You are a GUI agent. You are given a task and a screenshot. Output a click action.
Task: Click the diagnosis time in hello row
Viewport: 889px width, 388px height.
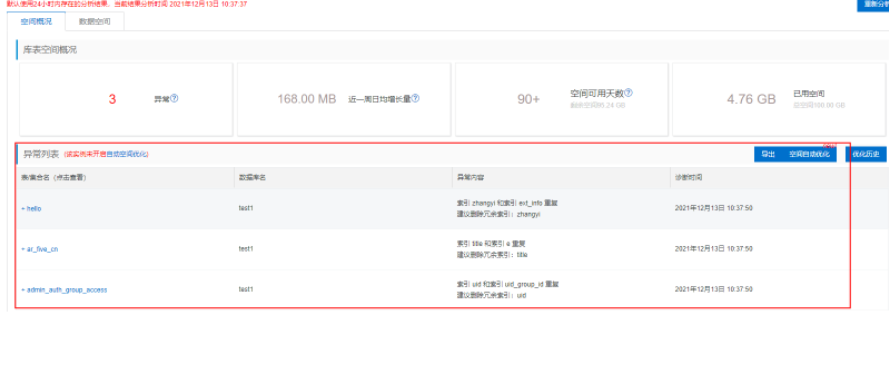(714, 209)
